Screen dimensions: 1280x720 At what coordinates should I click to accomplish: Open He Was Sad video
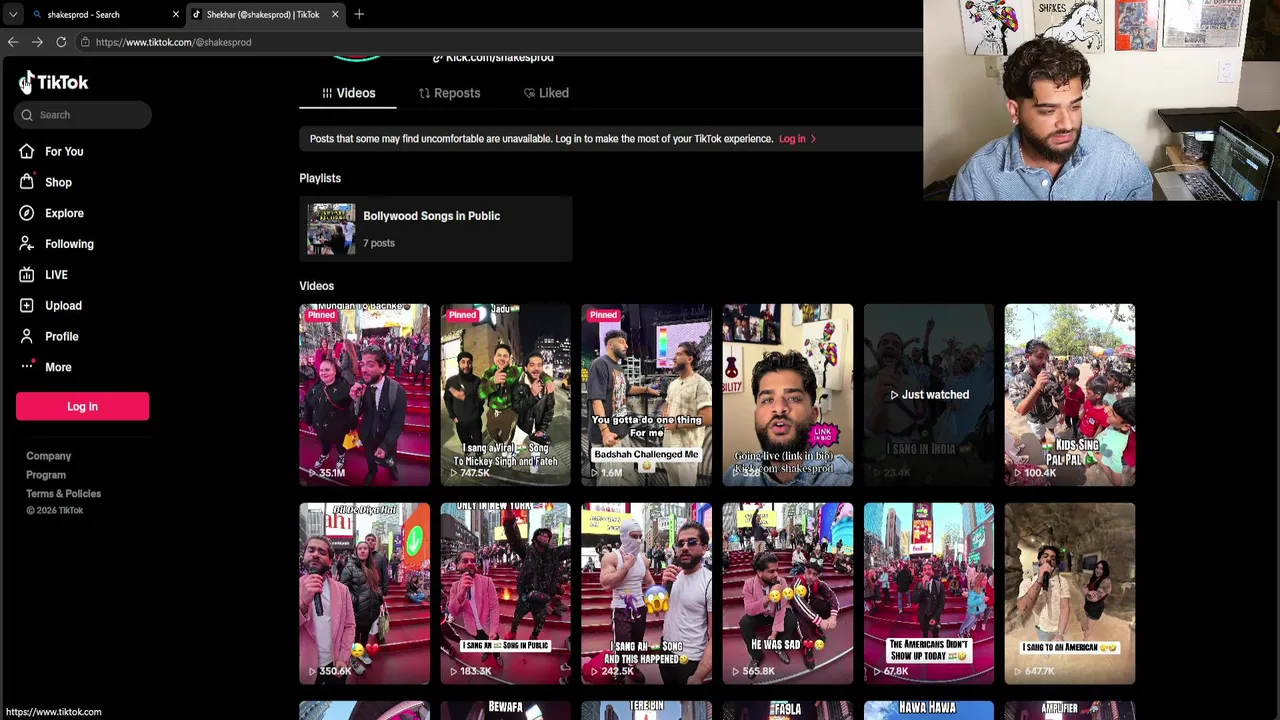[787, 593]
